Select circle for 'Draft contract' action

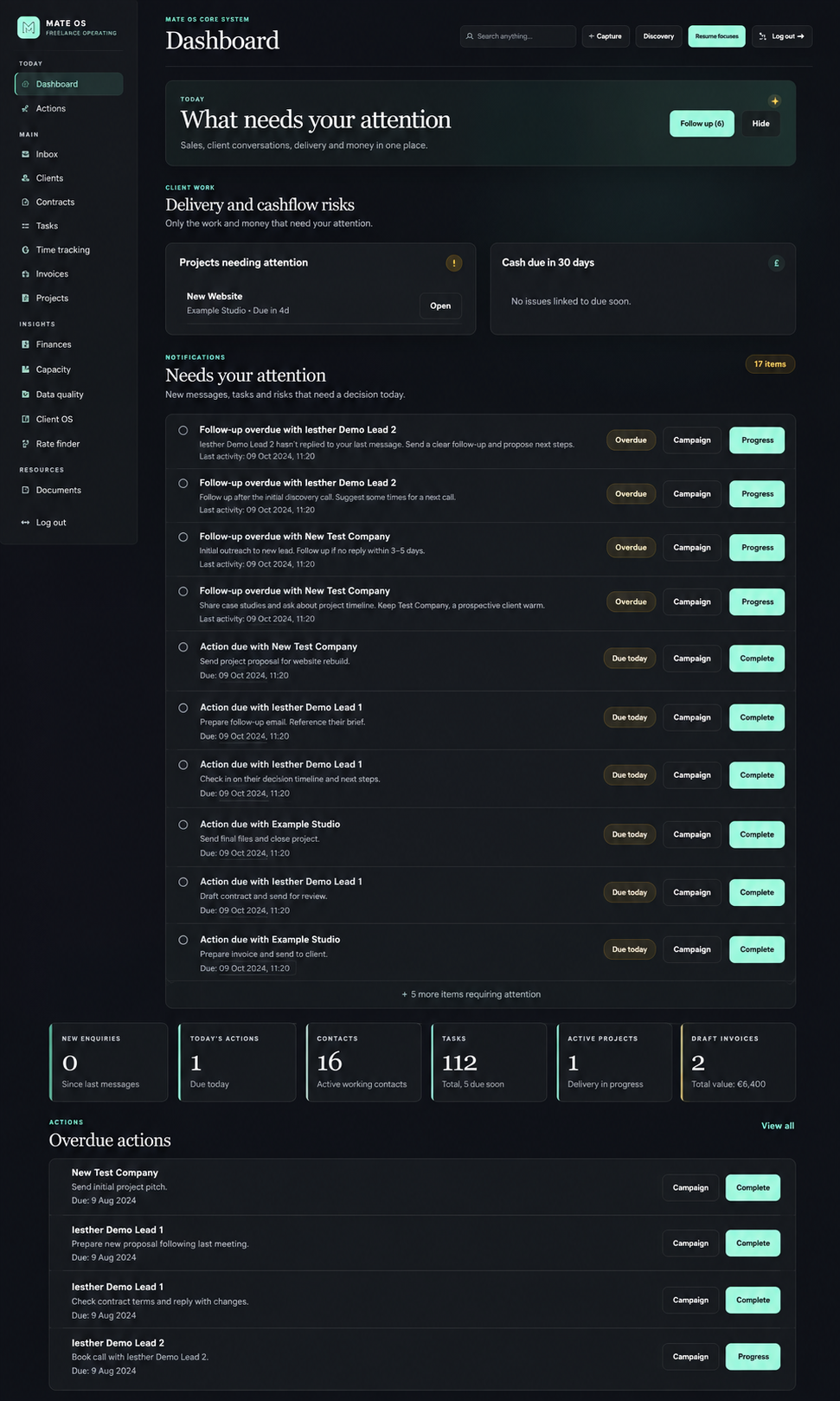tap(183, 883)
